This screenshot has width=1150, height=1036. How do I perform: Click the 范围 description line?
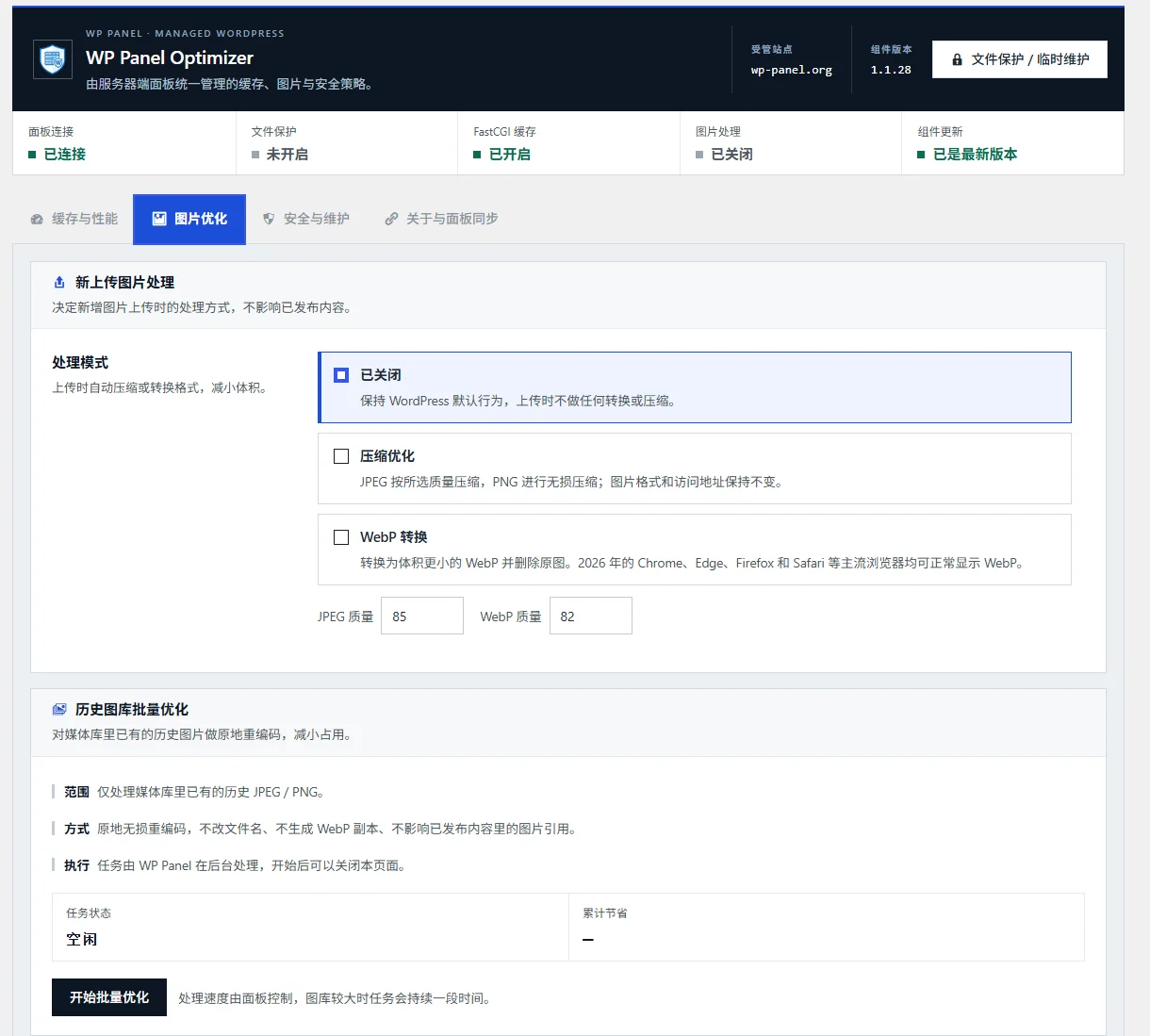[x=195, y=792]
